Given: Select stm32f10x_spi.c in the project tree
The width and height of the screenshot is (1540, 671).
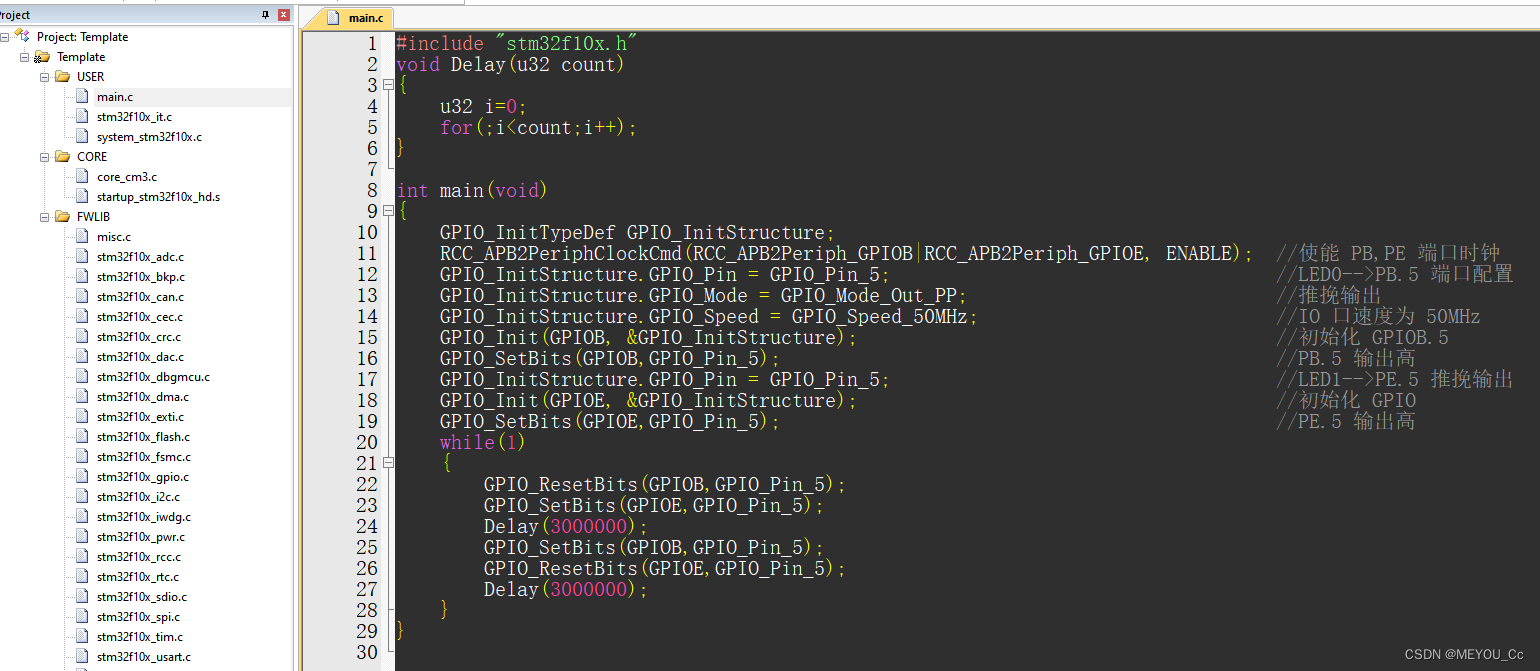Looking at the screenshot, I should [139, 617].
